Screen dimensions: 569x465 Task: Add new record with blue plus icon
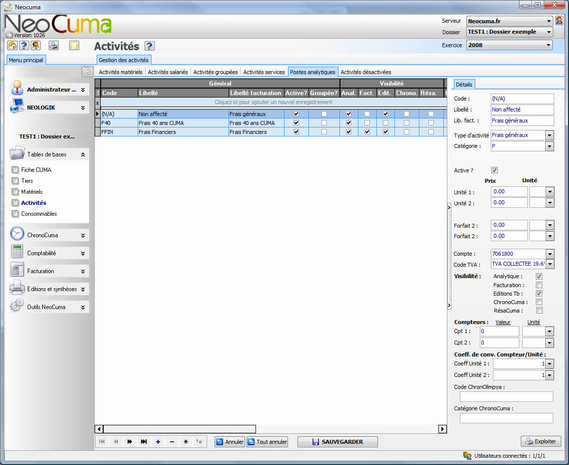[x=158, y=442]
